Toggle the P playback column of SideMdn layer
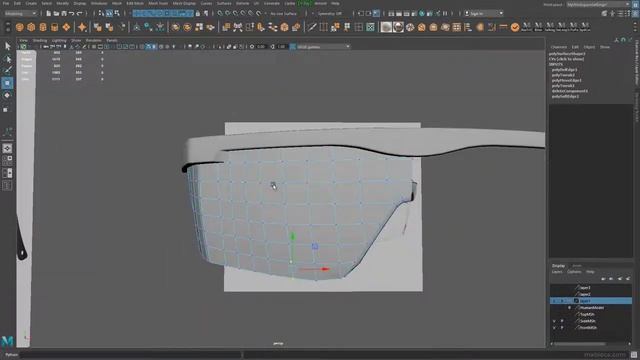640x360 pixels. pos(562,321)
